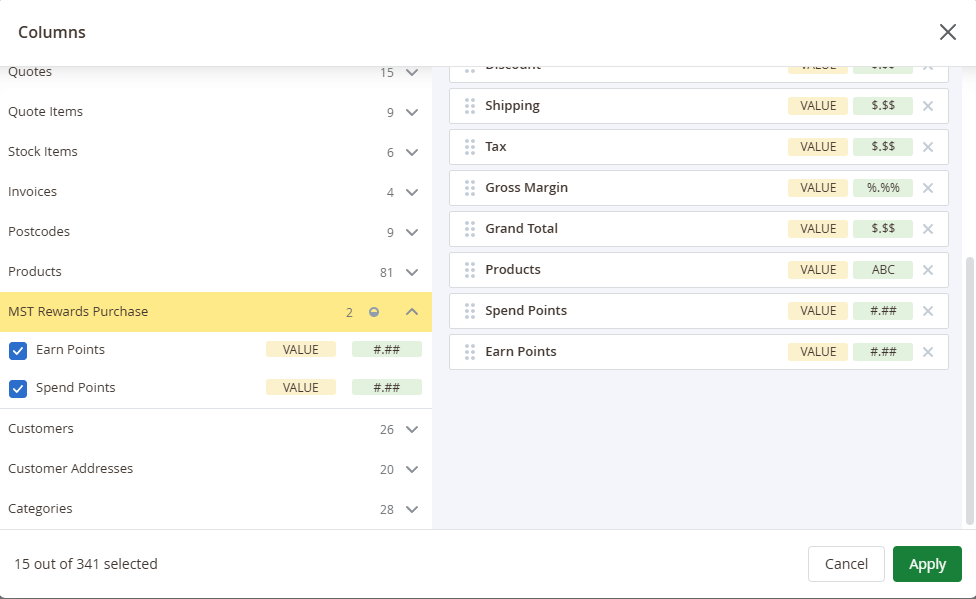The height and width of the screenshot is (599, 976).
Task: Uncheck the Spend Points checkbox
Action: 18,388
